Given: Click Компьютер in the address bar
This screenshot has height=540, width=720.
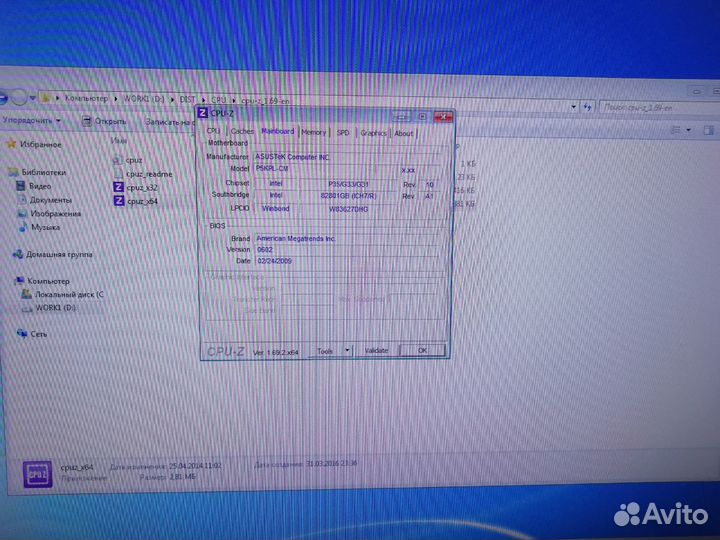Looking at the screenshot, I should 86,98.
